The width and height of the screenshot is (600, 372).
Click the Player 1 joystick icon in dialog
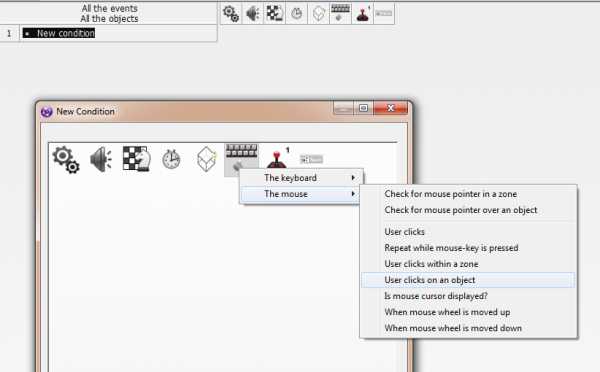click(277, 158)
